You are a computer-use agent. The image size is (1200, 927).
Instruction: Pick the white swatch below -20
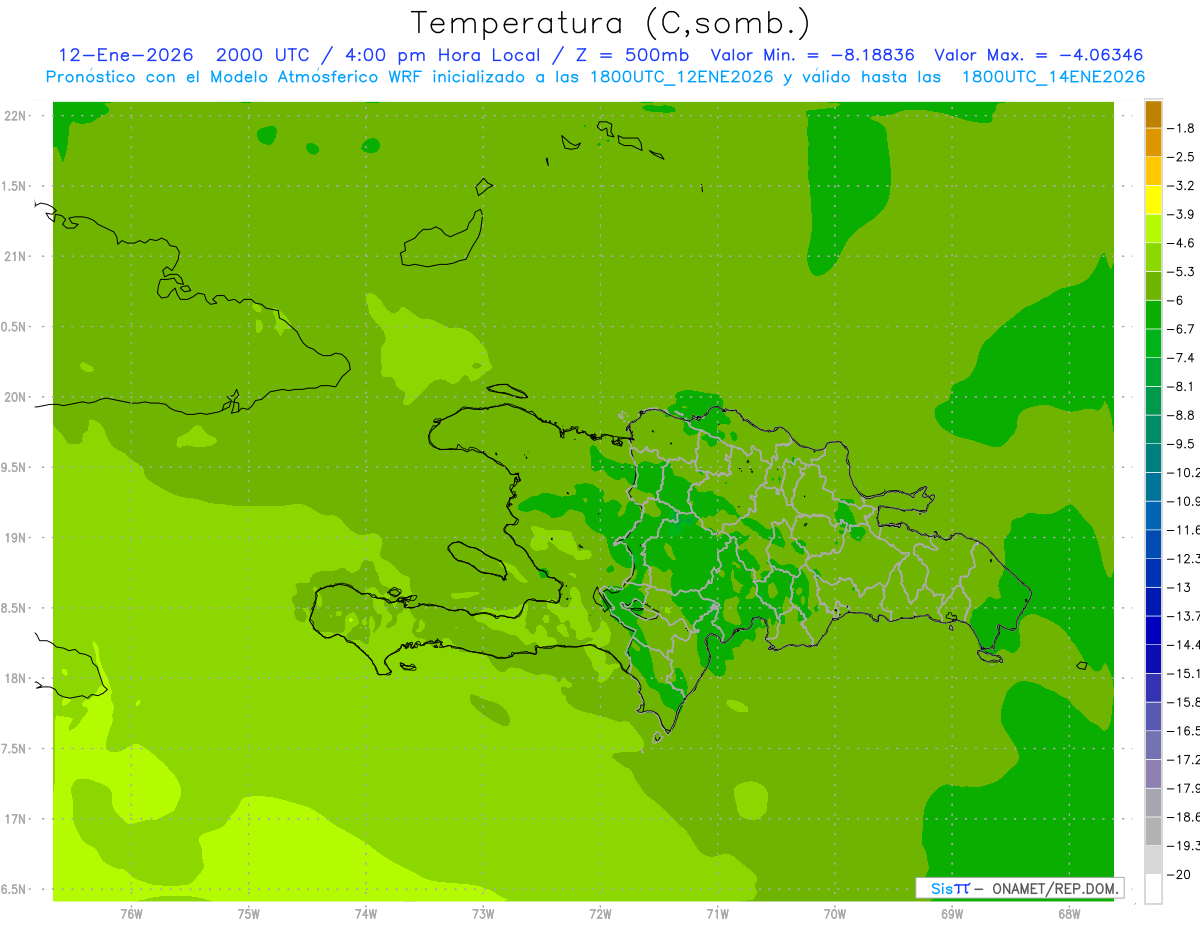(1153, 888)
